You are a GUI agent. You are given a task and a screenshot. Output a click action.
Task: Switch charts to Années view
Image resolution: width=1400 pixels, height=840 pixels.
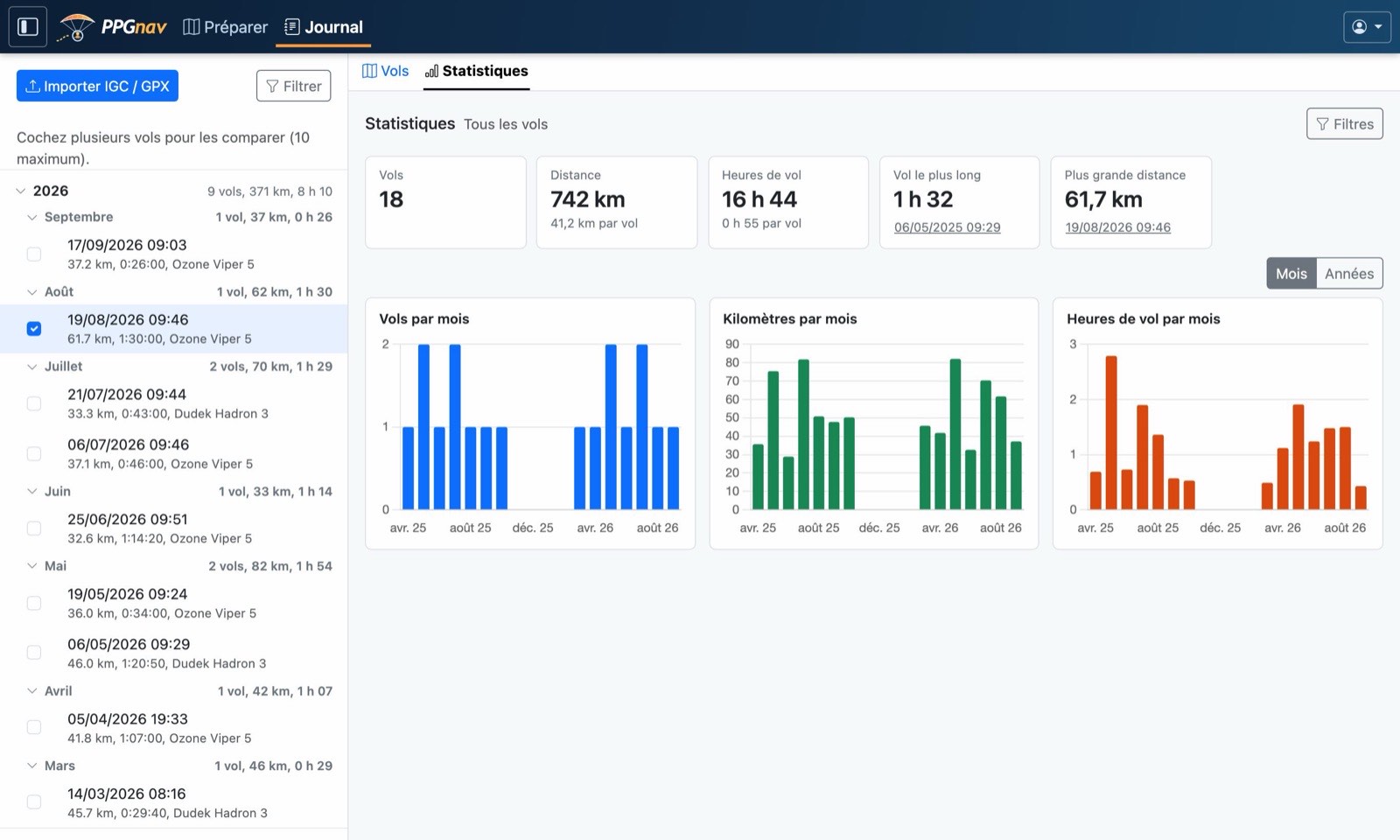point(1348,274)
